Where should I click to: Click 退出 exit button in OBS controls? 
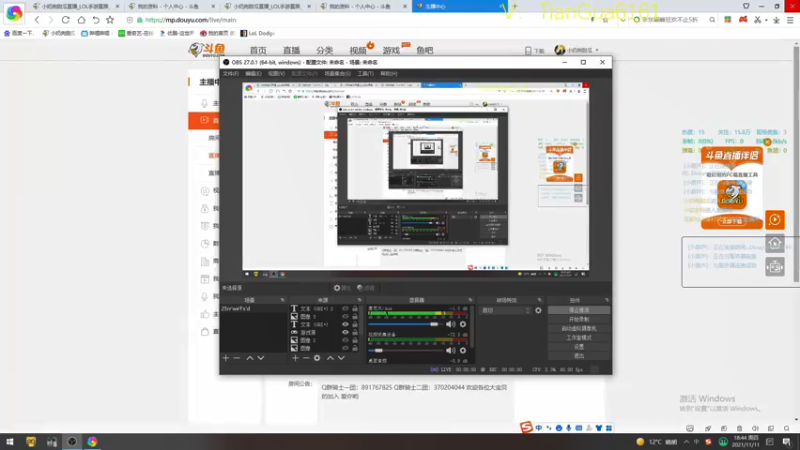click(579, 356)
